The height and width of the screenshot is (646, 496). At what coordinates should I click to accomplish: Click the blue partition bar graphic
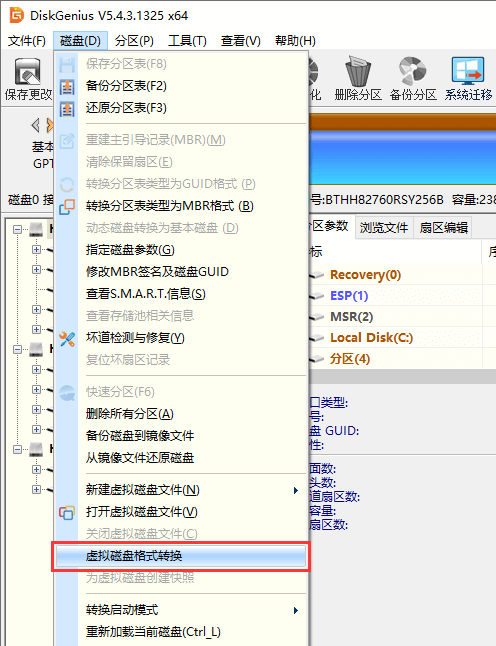pos(402,158)
